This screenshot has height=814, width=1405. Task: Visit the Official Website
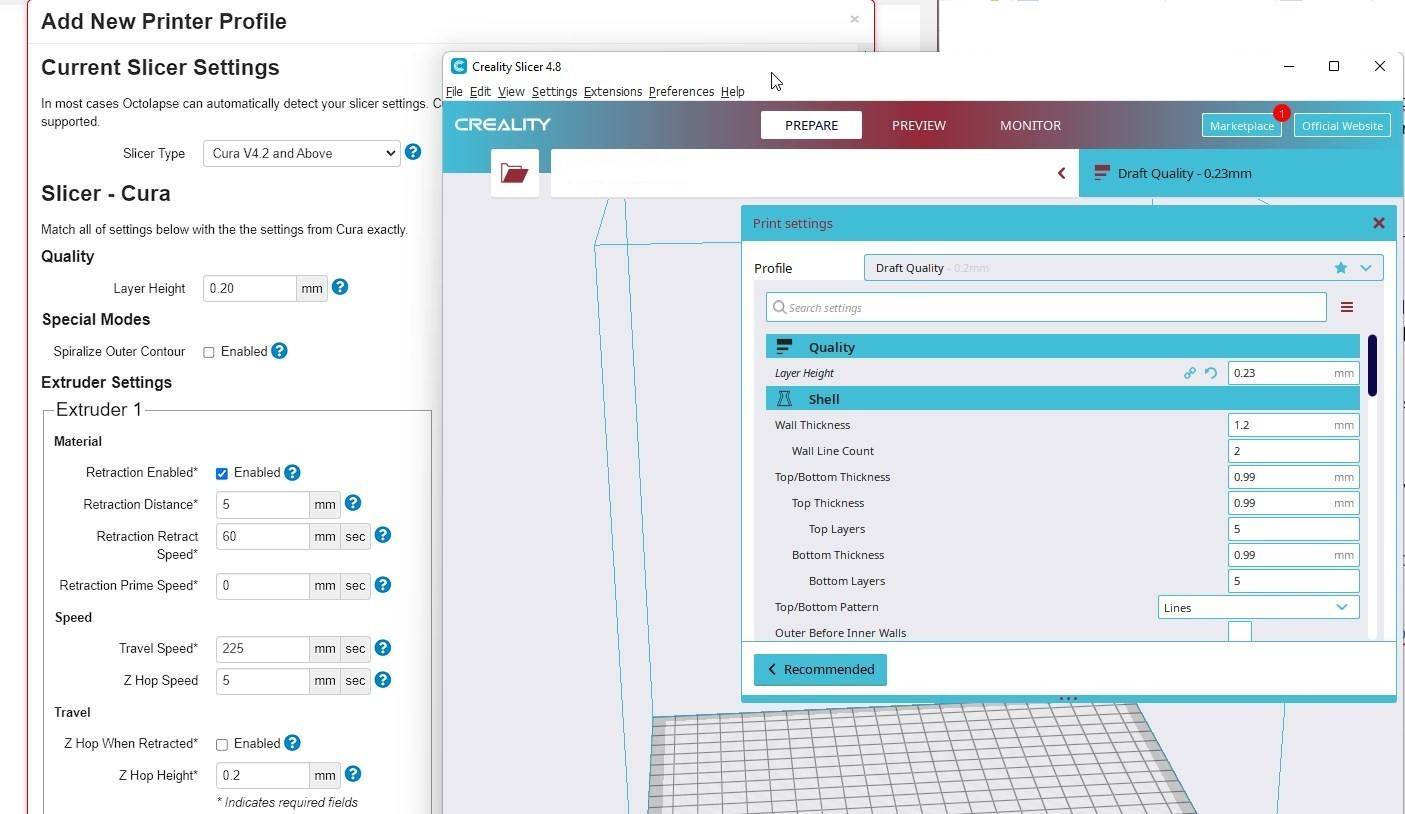coord(1342,125)
